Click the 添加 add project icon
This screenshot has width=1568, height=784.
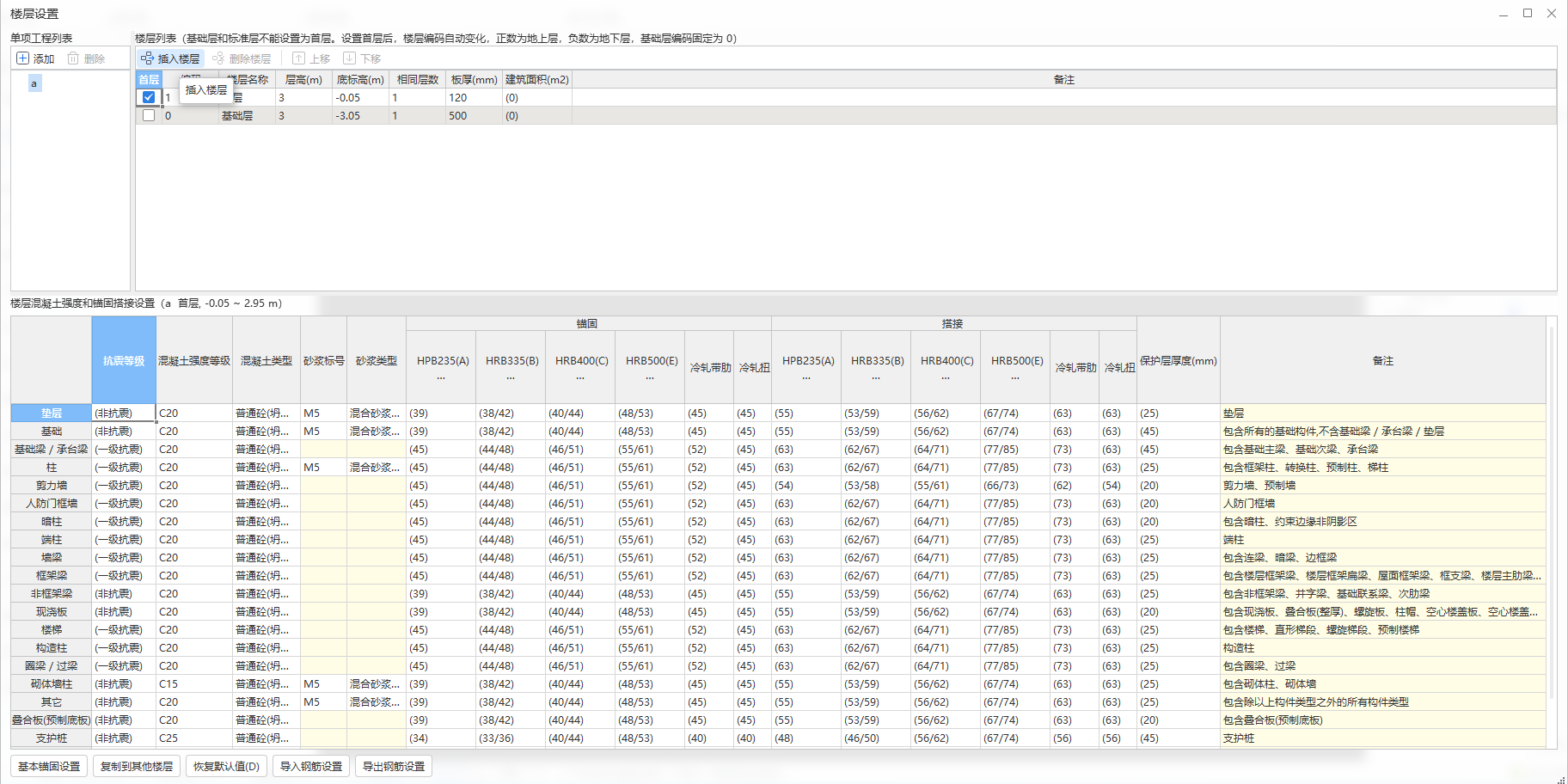coord(22,58)
